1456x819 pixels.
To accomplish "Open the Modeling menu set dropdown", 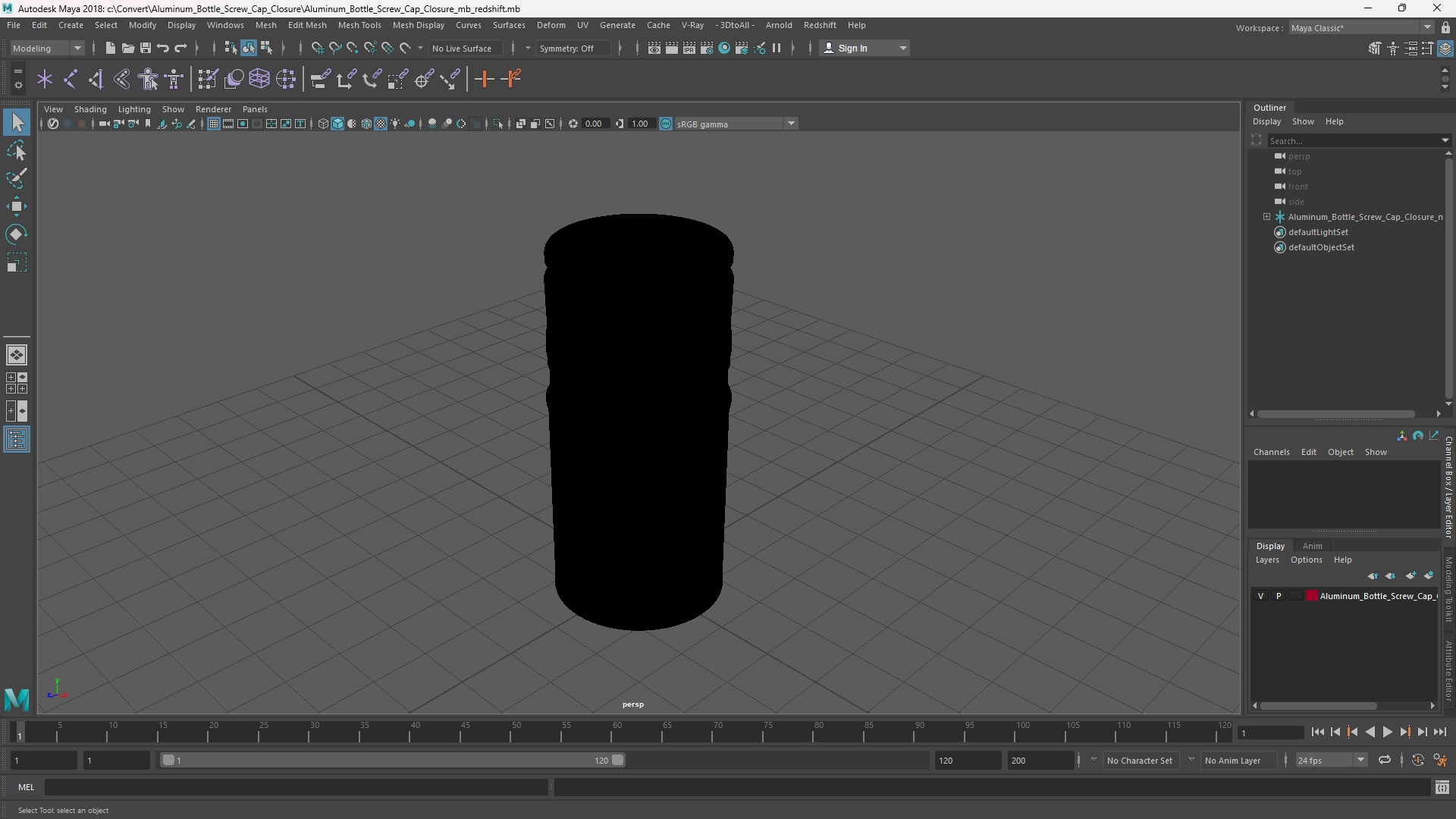I will tap(47, 49).
